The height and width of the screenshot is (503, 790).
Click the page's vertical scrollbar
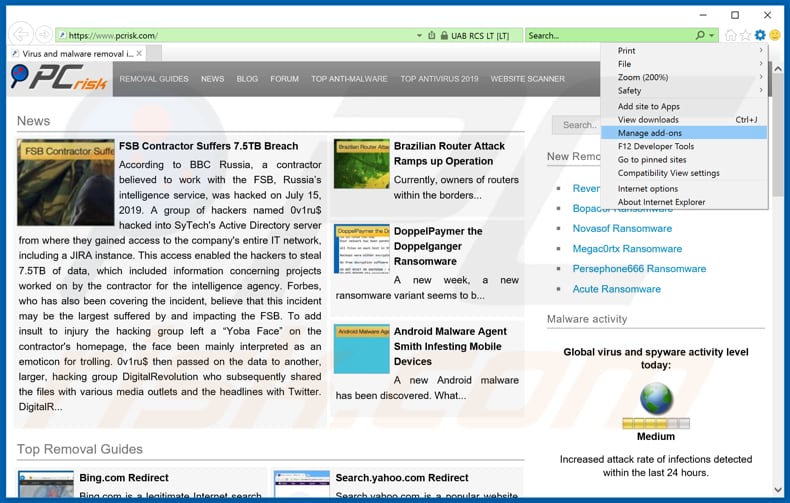[x=778, y=300]
